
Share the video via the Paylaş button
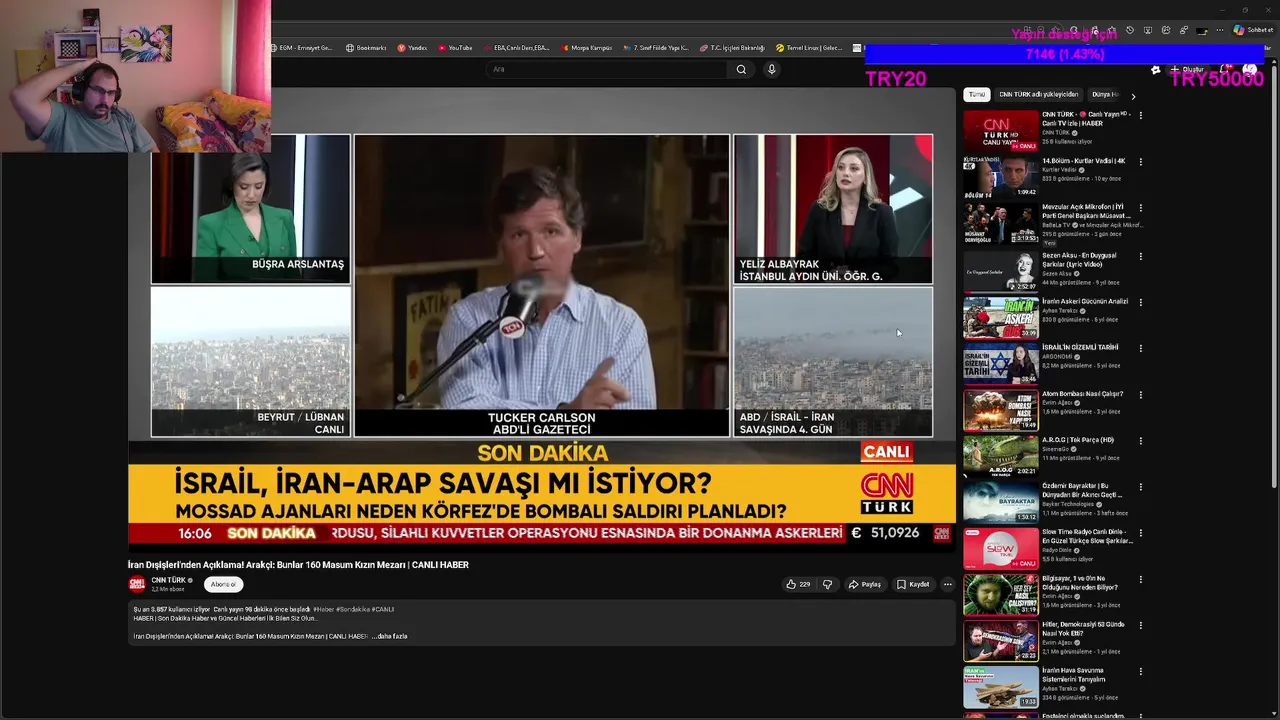(x=865, y=584)
